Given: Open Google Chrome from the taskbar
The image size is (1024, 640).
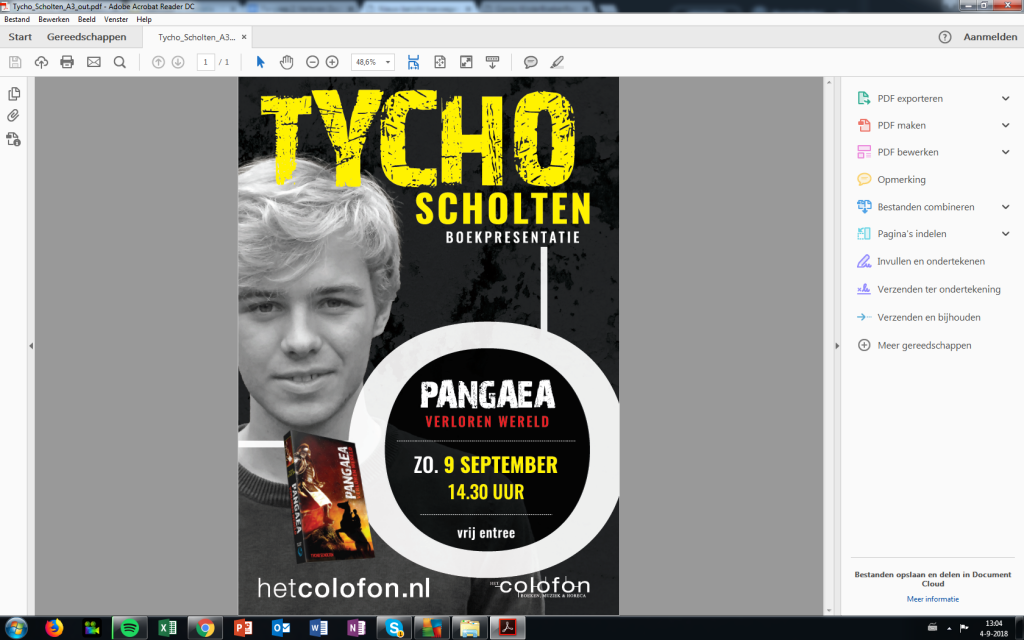Looking at the screenshot, I should coord(205,628).
